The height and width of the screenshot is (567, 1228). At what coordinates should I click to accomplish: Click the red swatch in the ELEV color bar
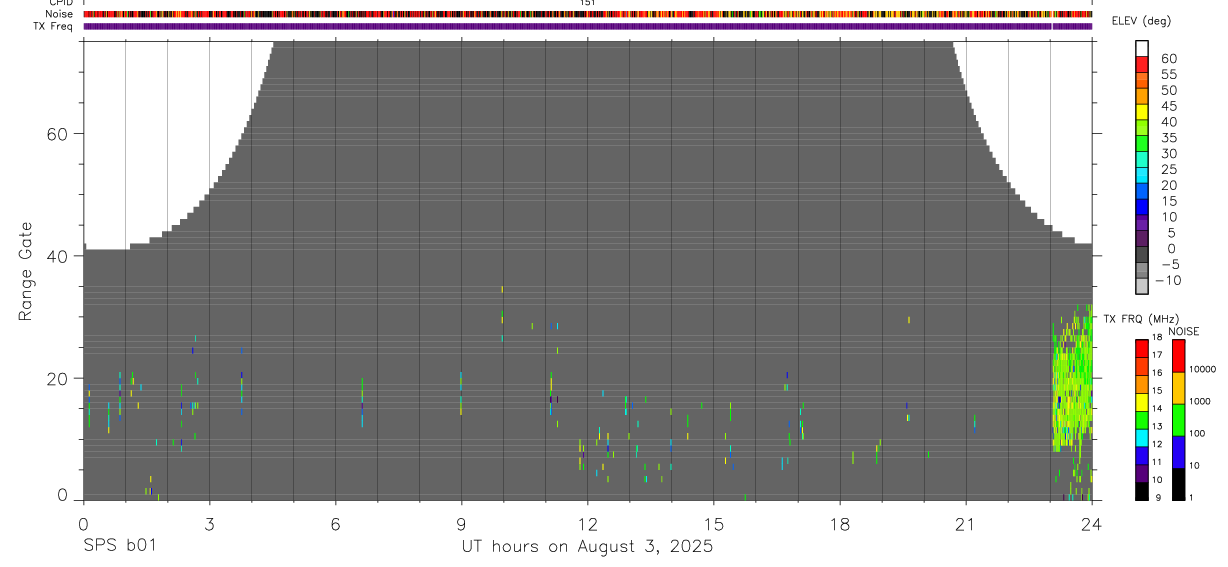1142,63
